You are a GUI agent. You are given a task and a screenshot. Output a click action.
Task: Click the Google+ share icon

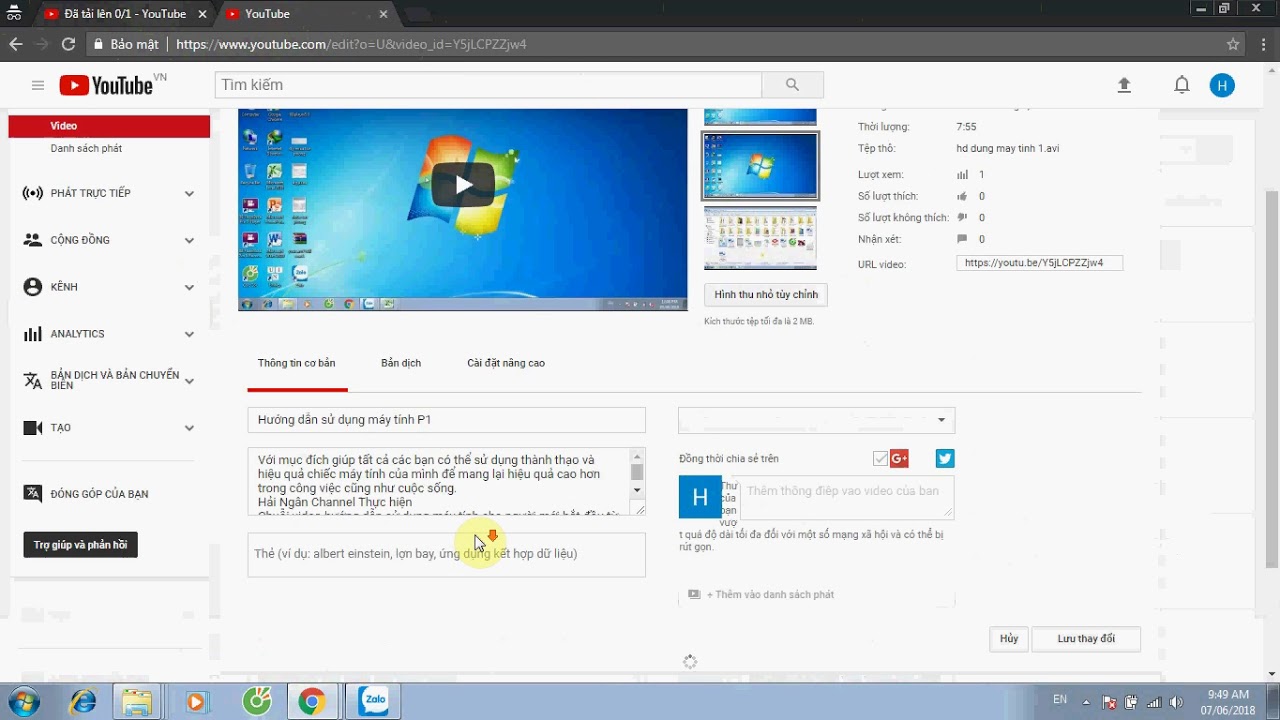(x=899, y=458)
